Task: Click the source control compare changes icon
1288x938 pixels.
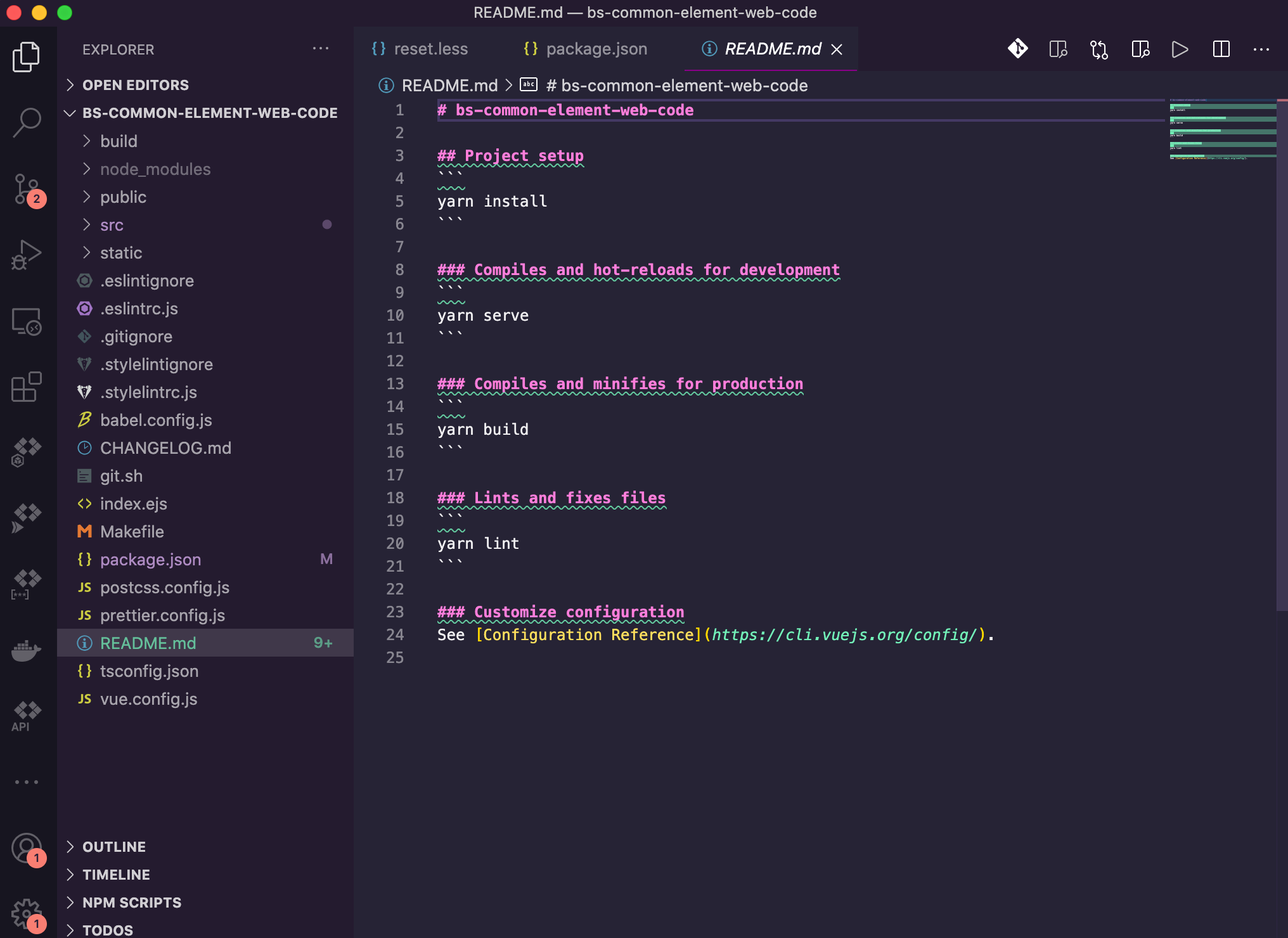Action: tap(1099, 49)
